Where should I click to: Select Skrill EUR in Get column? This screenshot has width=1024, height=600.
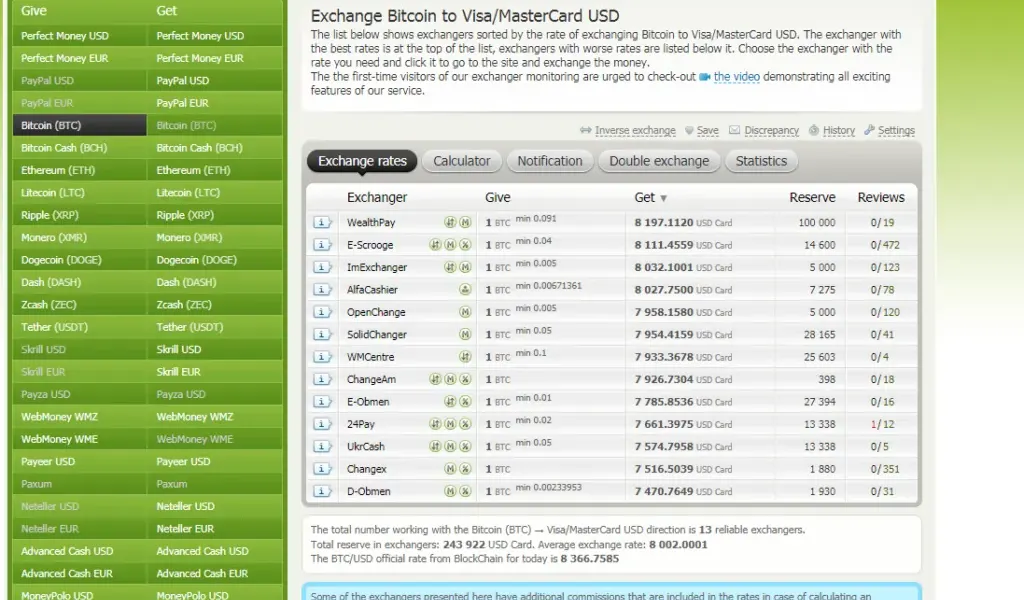[215, 372]
